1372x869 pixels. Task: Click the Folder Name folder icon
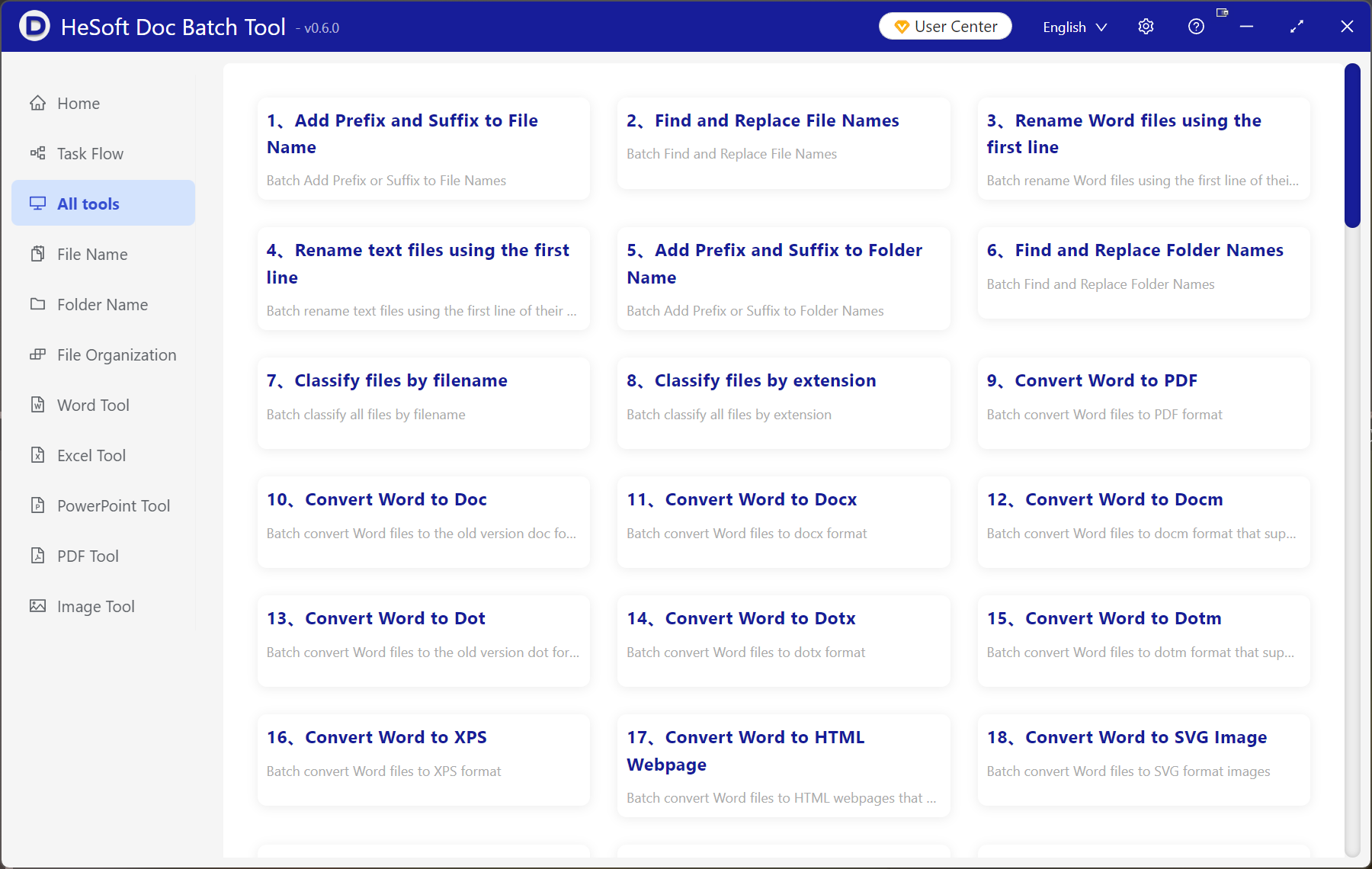pyautogui.click(x=37, y=304)
